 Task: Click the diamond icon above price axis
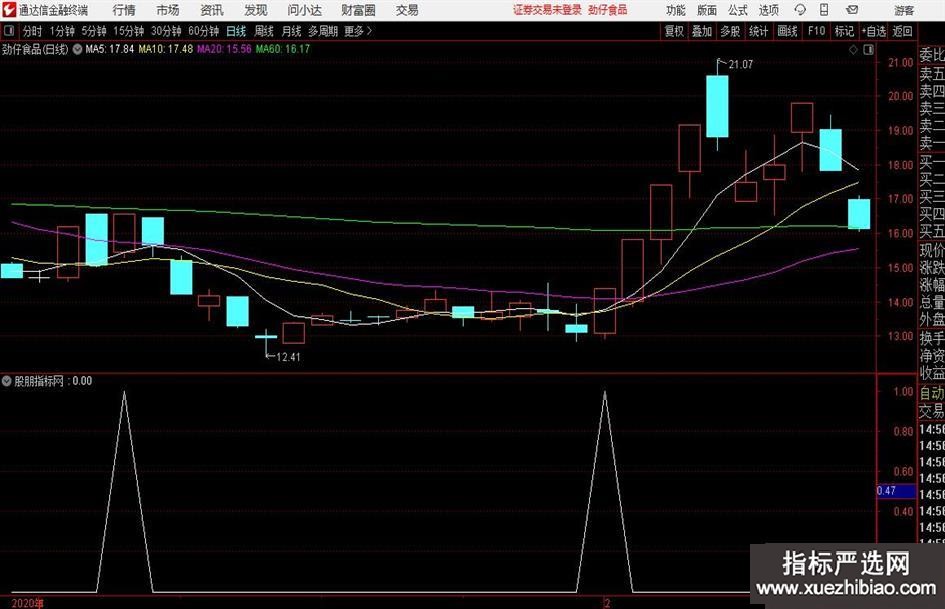tap(851, 48)
